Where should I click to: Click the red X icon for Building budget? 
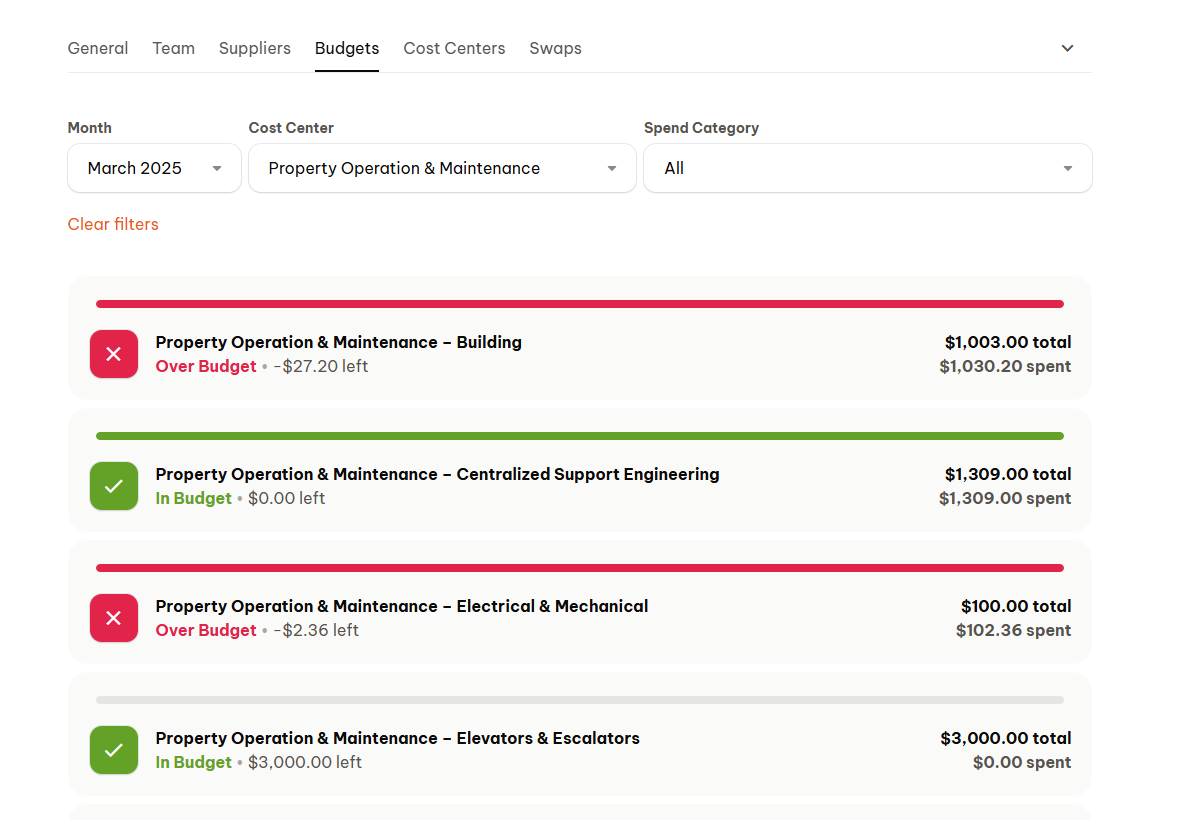pyautogui.click(x=114, y=354)
